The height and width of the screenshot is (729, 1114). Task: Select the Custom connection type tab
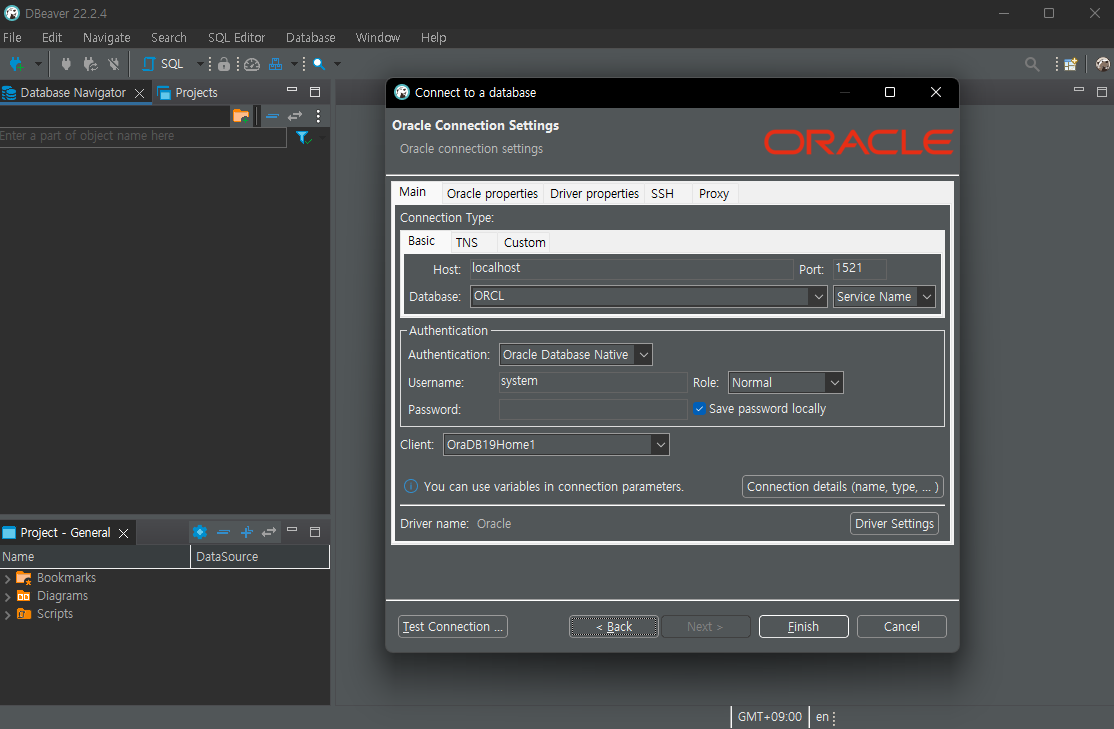(x=525, y=243)
